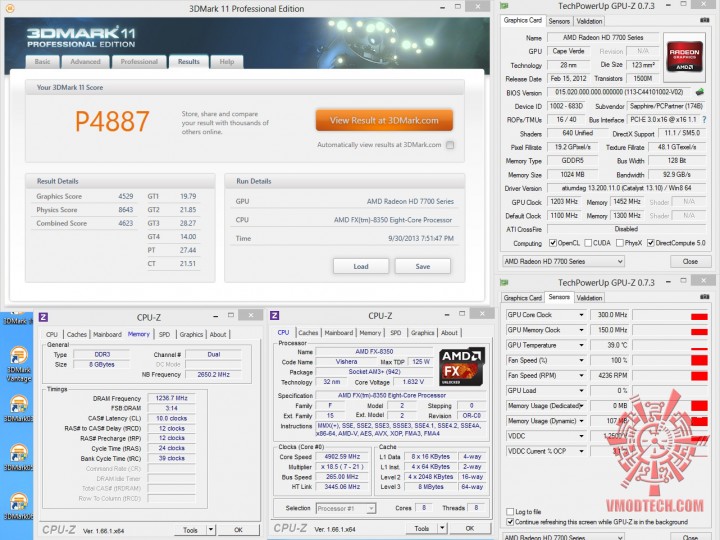Expand the GPU Load sensor dropdown
Viewport: 720px width, 540px height.
(581, 391)
